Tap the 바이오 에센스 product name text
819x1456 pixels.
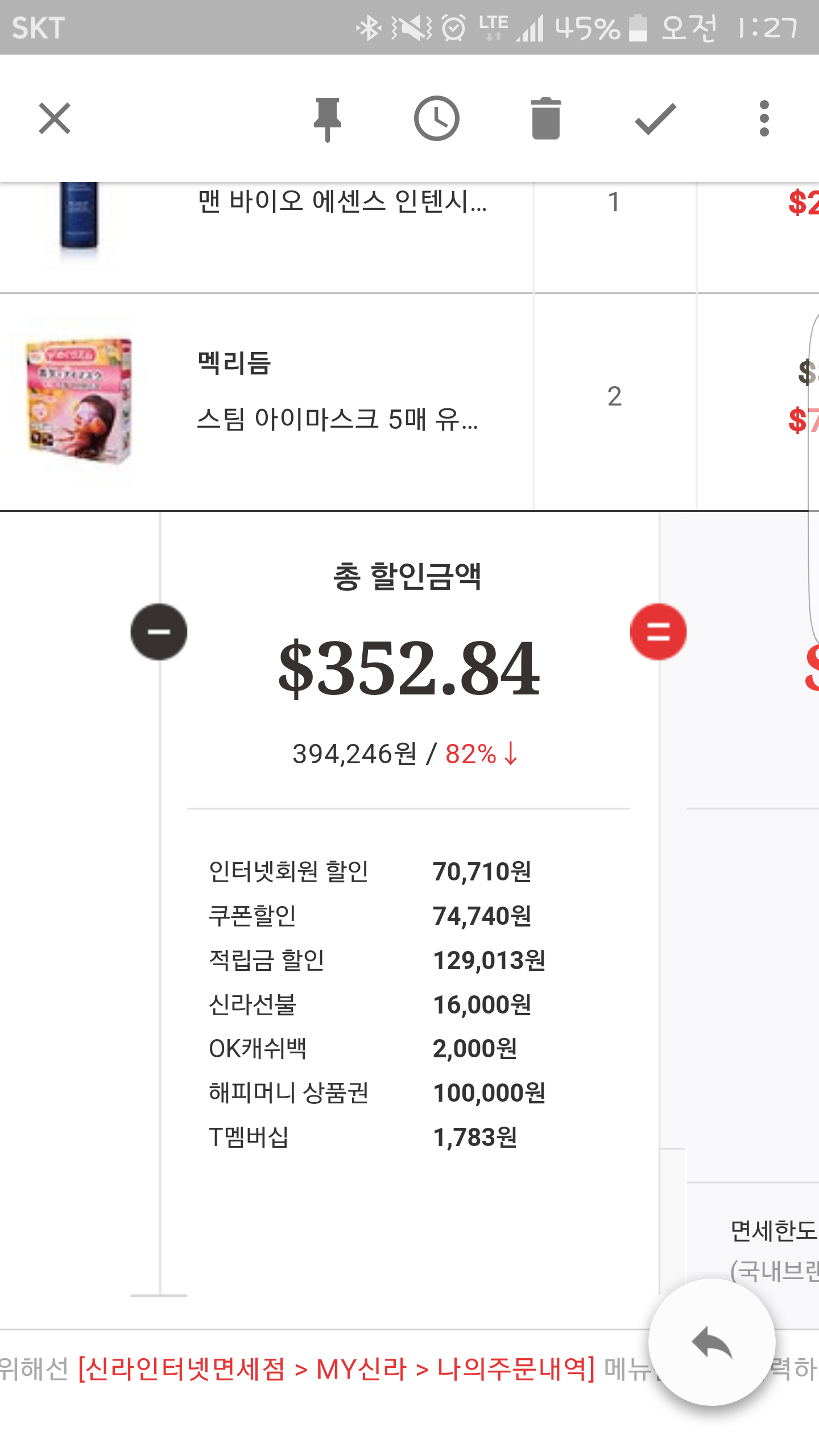342,201
